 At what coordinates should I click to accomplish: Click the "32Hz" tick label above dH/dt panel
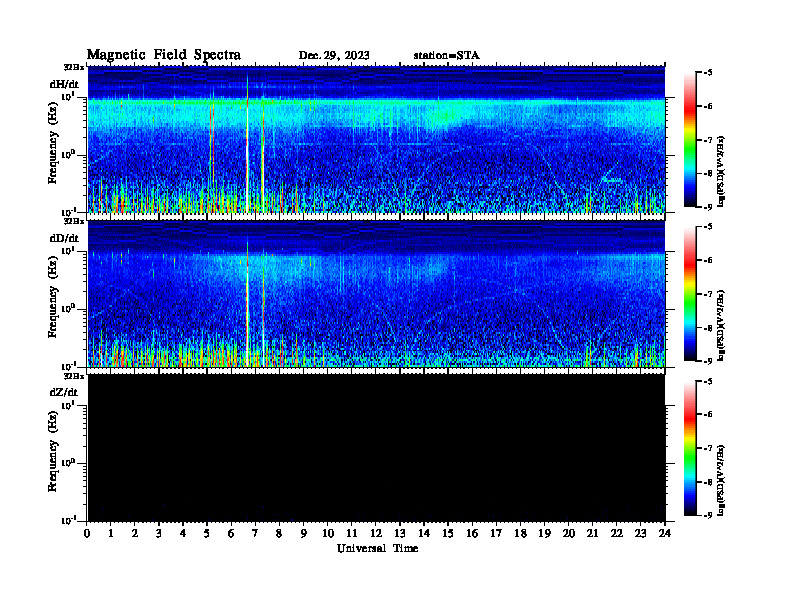(74, 67)
